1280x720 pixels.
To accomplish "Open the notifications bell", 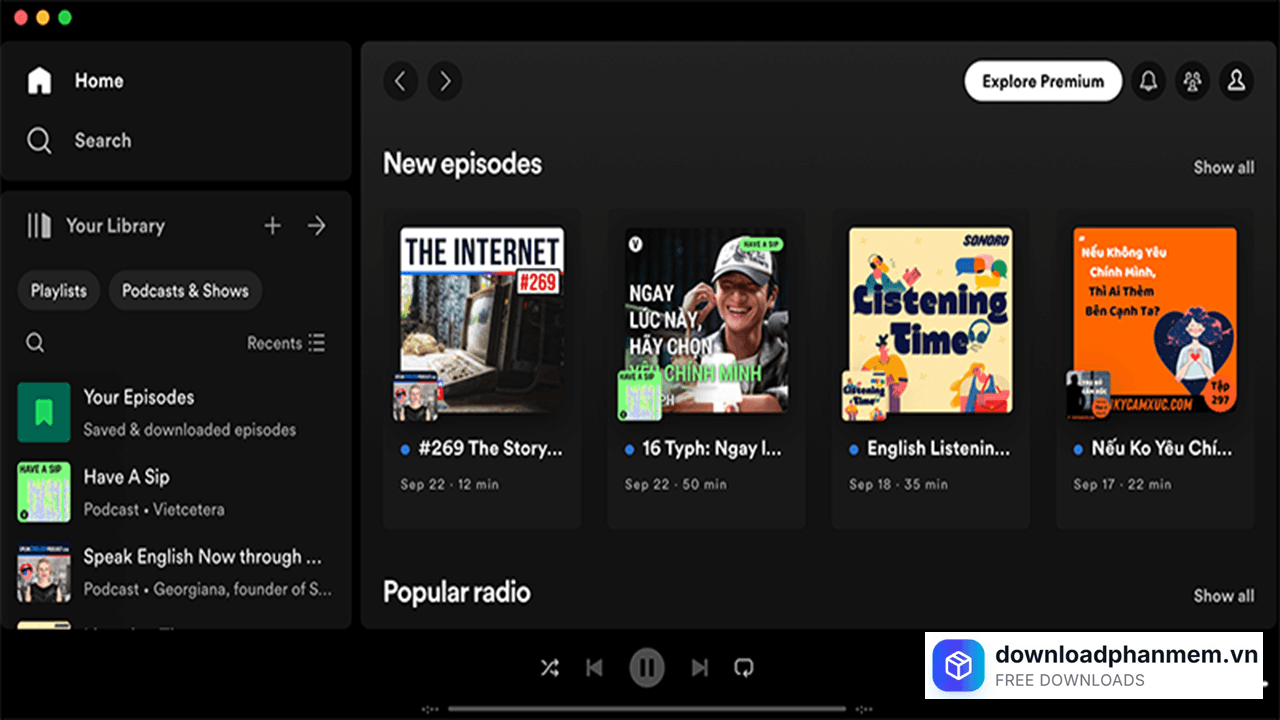I will (x=1148, y=81).
